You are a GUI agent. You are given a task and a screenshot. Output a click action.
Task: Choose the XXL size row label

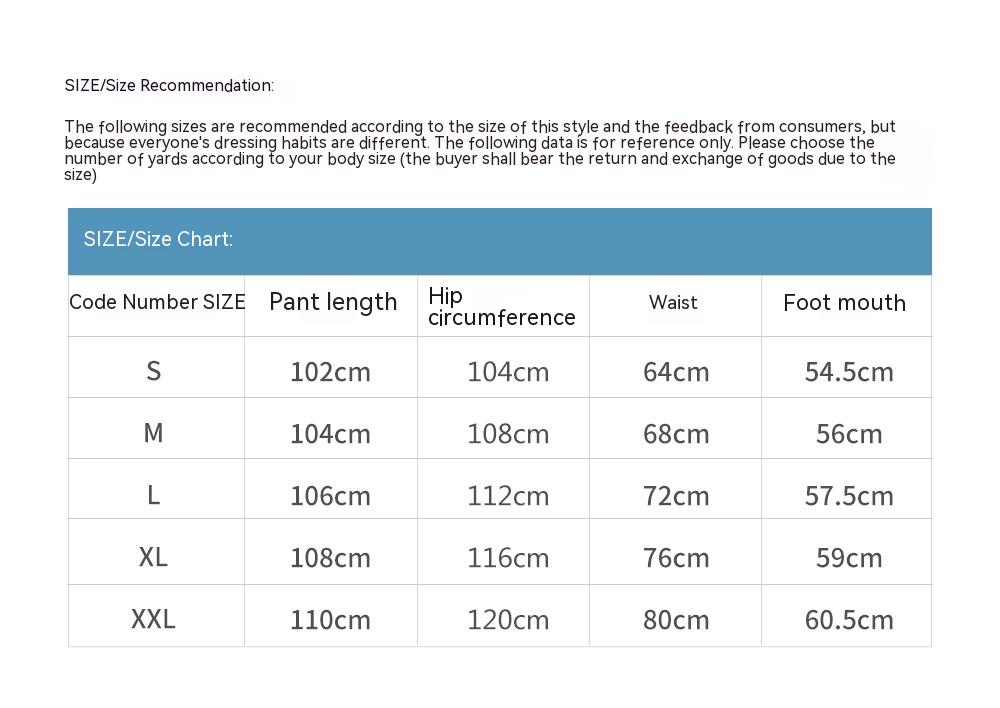click(x=153, y=619)
